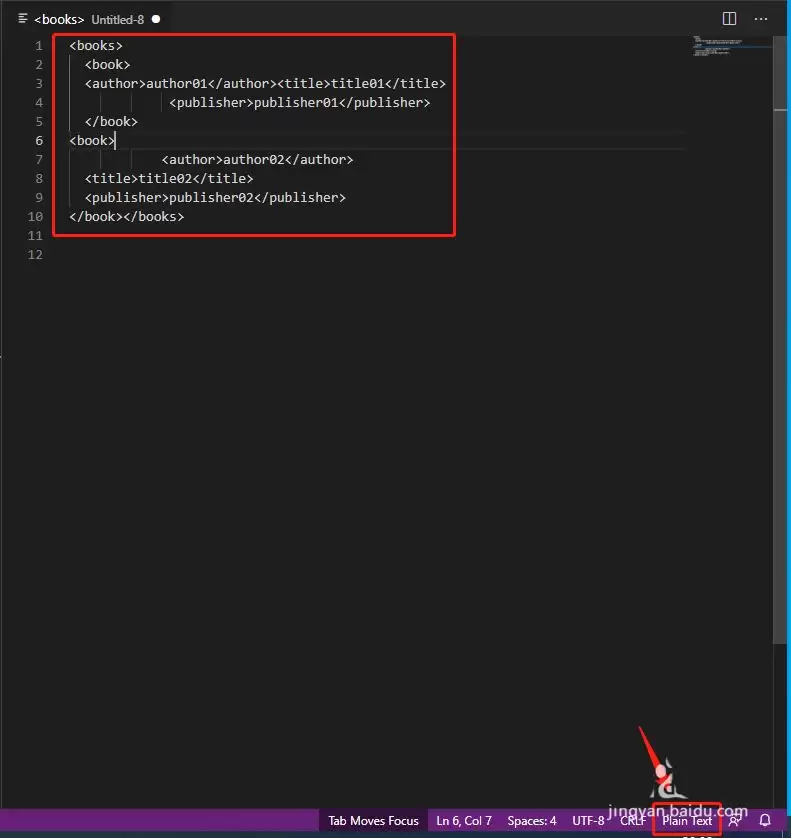The image size is (791, 838).
Task: Click title01 text on line 3
Action: 358,83
